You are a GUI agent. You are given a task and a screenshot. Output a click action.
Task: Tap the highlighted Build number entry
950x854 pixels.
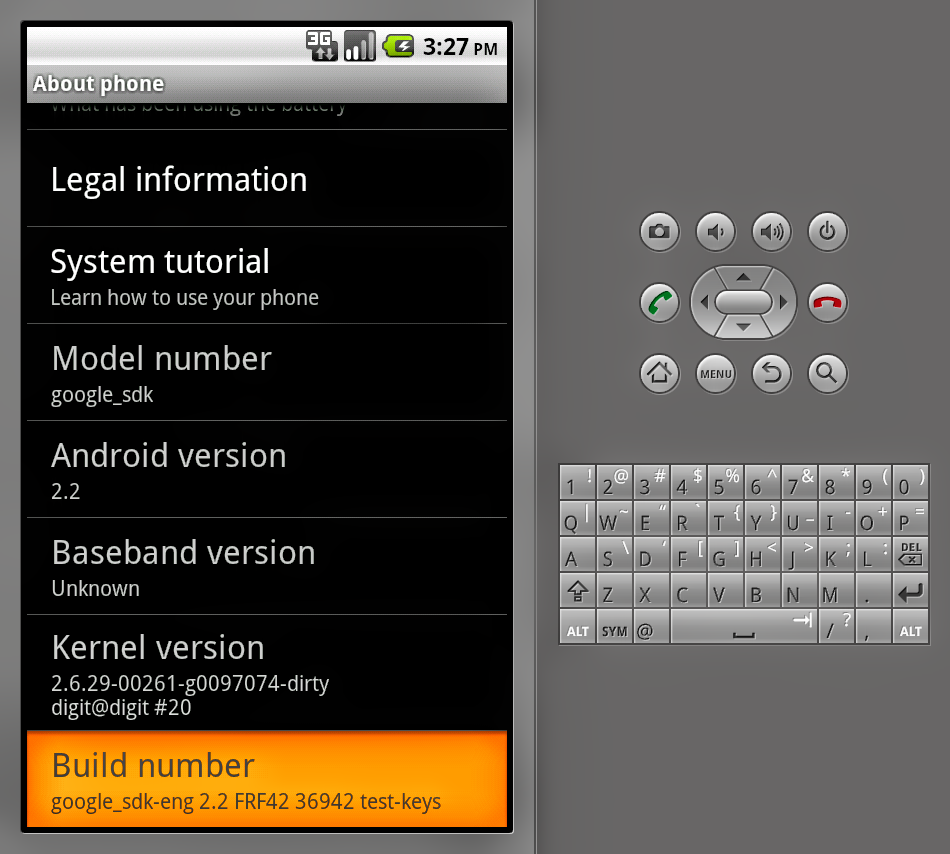pyautogui.click(x=267, y=779)
